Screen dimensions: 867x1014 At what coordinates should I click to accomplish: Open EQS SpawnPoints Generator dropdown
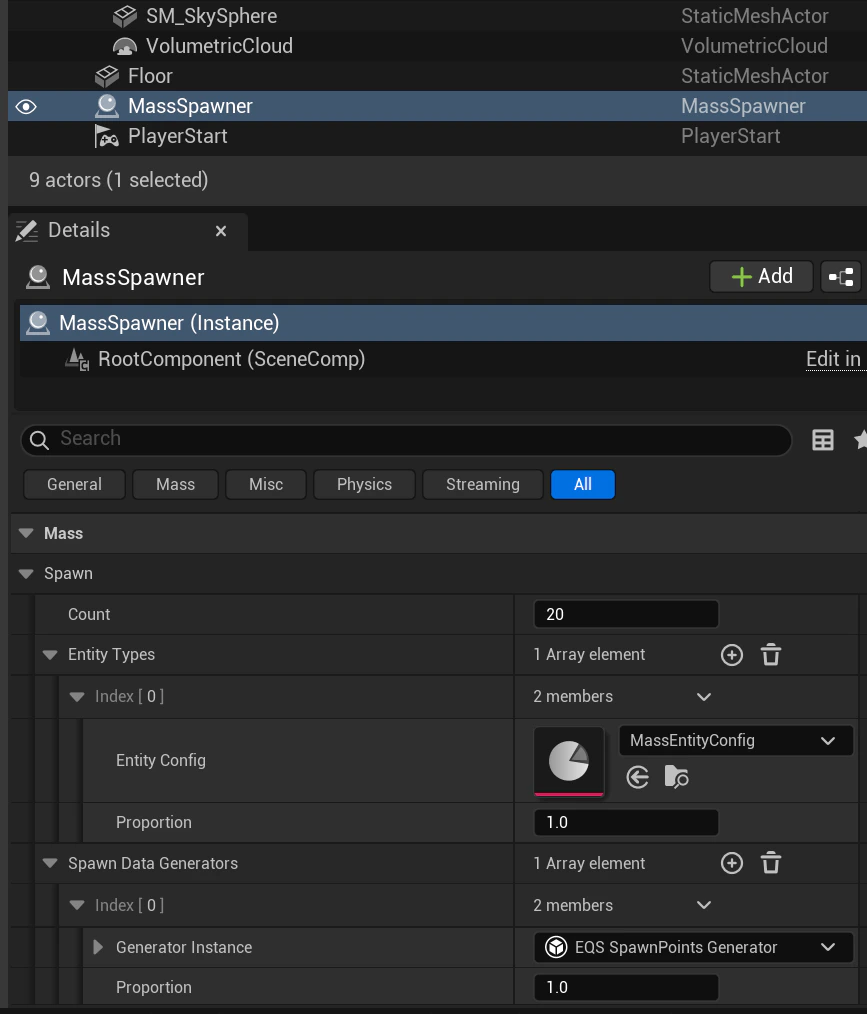694,947
